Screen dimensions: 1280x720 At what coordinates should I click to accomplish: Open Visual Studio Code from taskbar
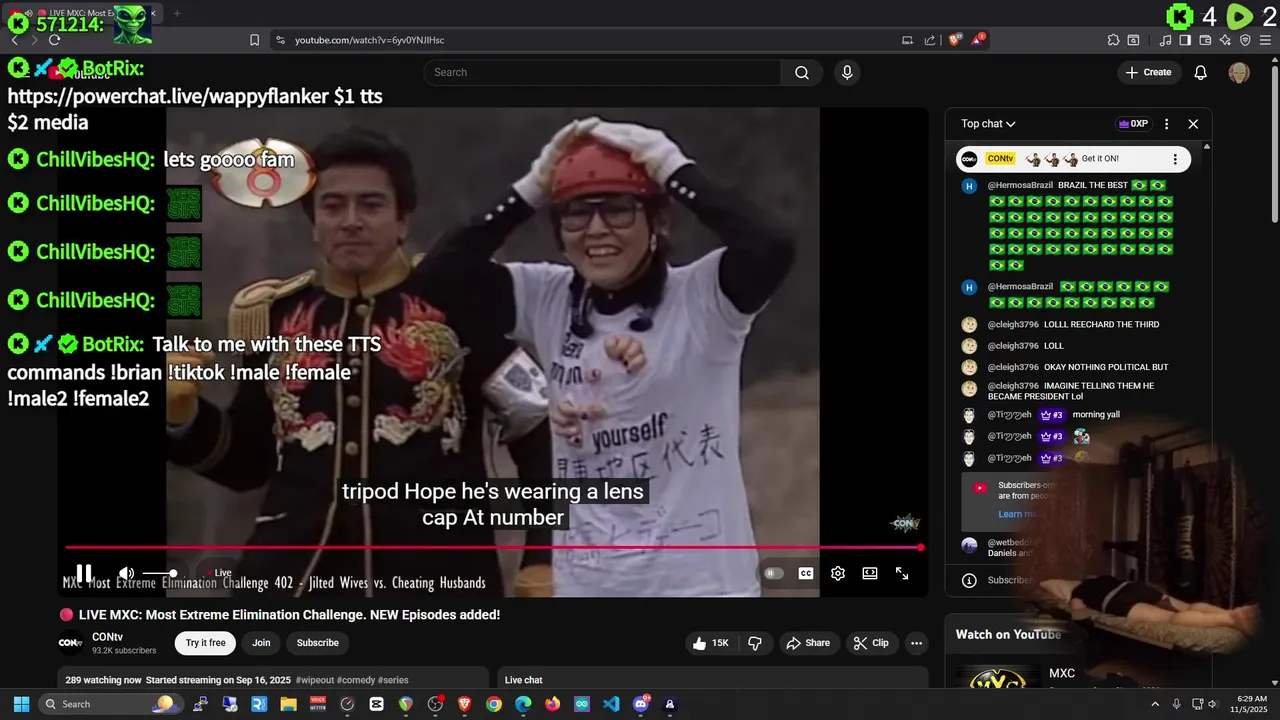(611, 704)
